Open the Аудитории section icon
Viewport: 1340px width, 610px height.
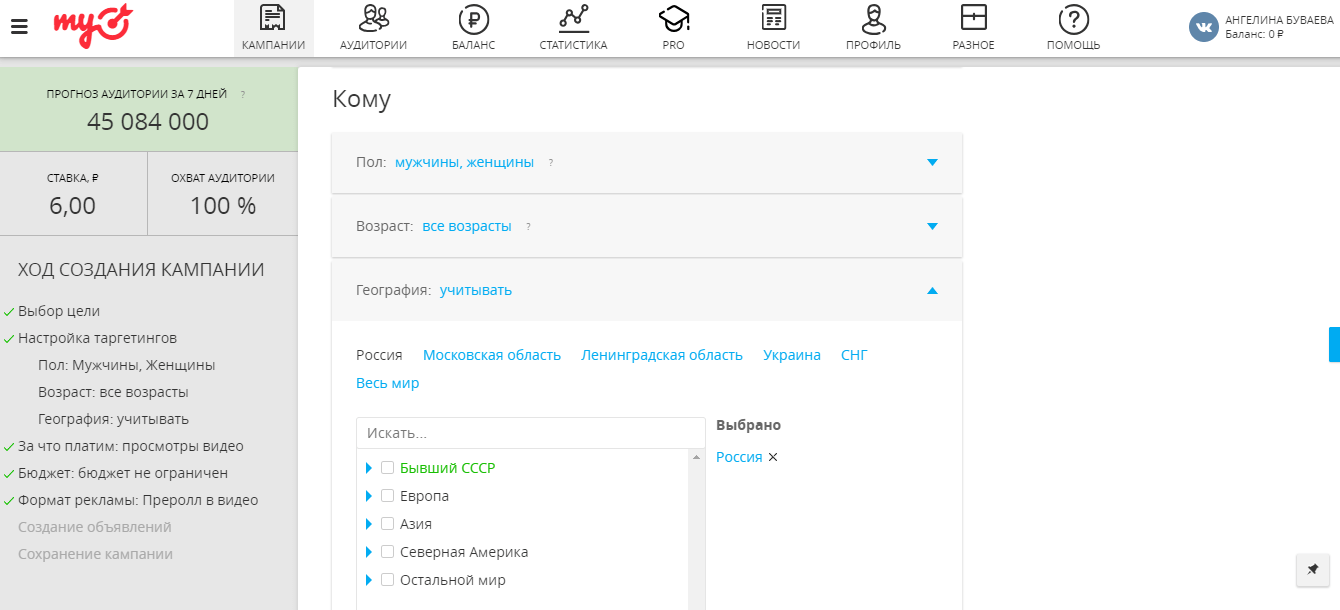click(x=373, y=19)
